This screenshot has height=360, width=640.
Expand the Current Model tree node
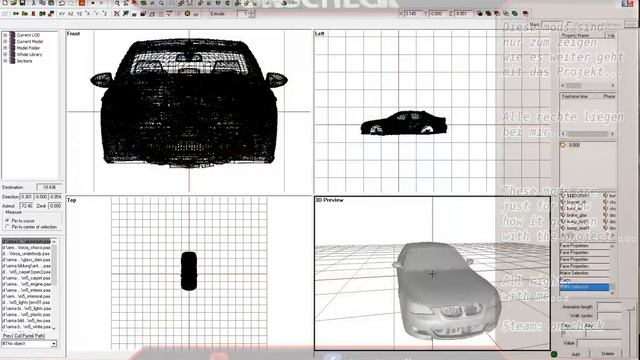(x=5, y=42)
